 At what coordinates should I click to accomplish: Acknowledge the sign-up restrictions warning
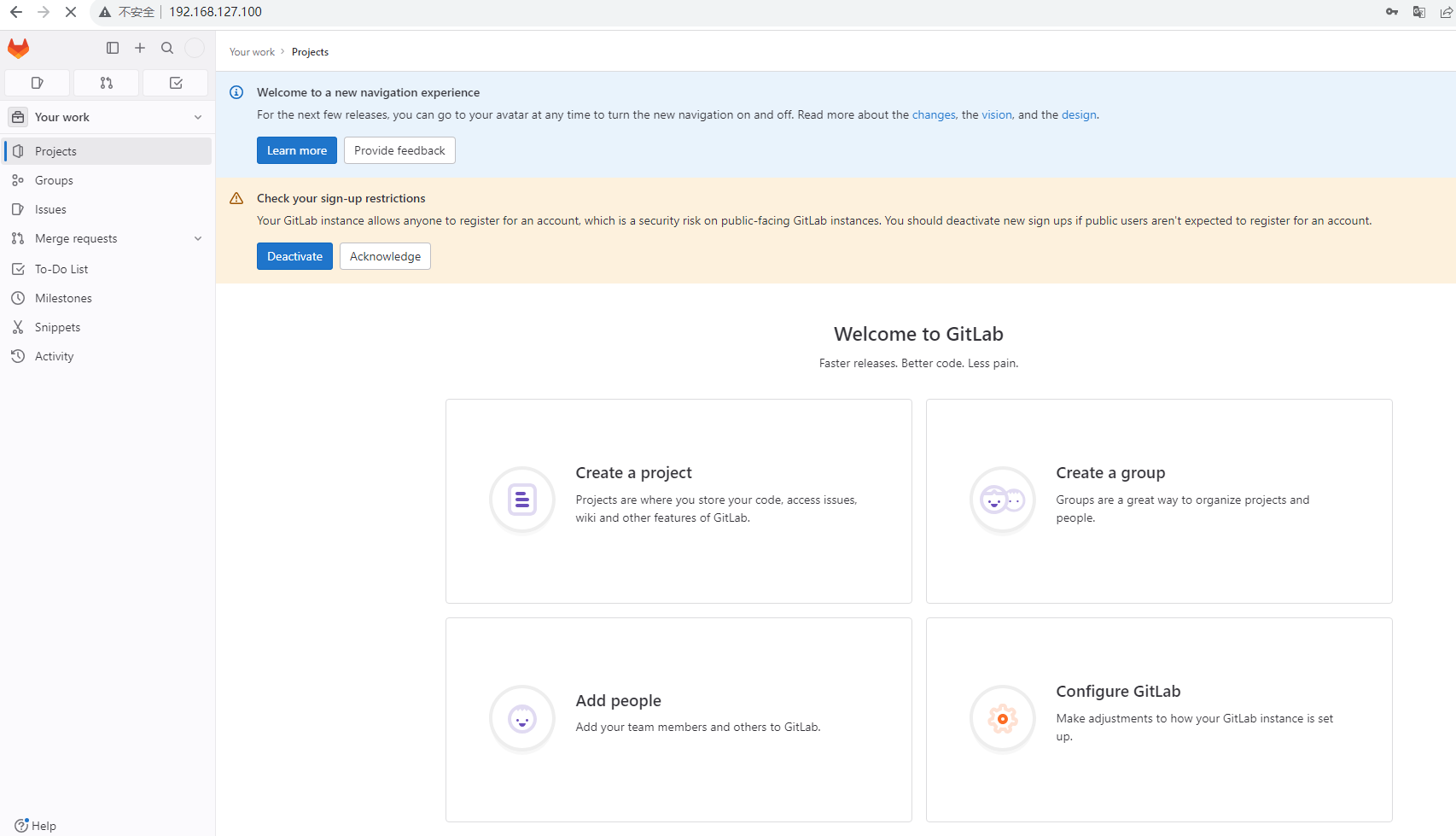(385, 256)
